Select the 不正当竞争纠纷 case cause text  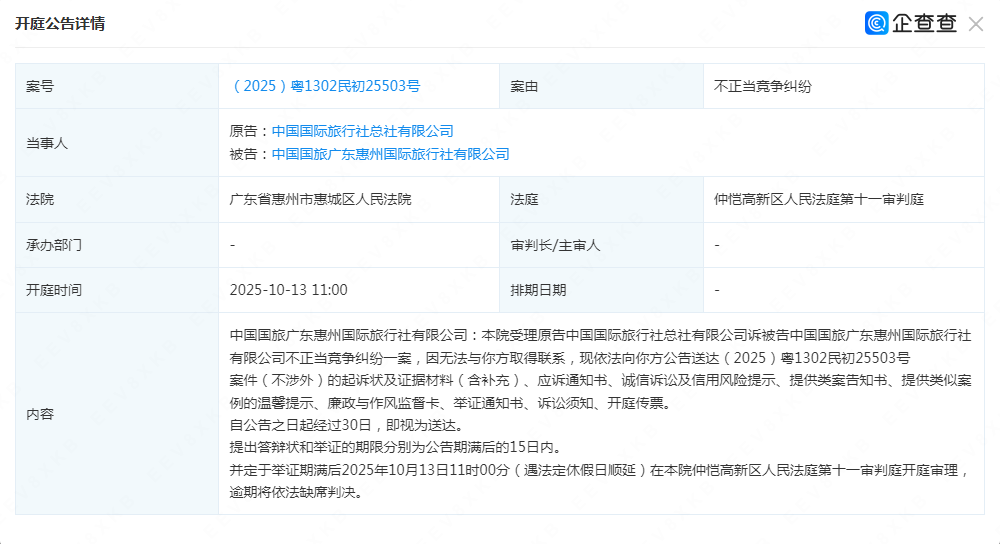coord(762,86)
